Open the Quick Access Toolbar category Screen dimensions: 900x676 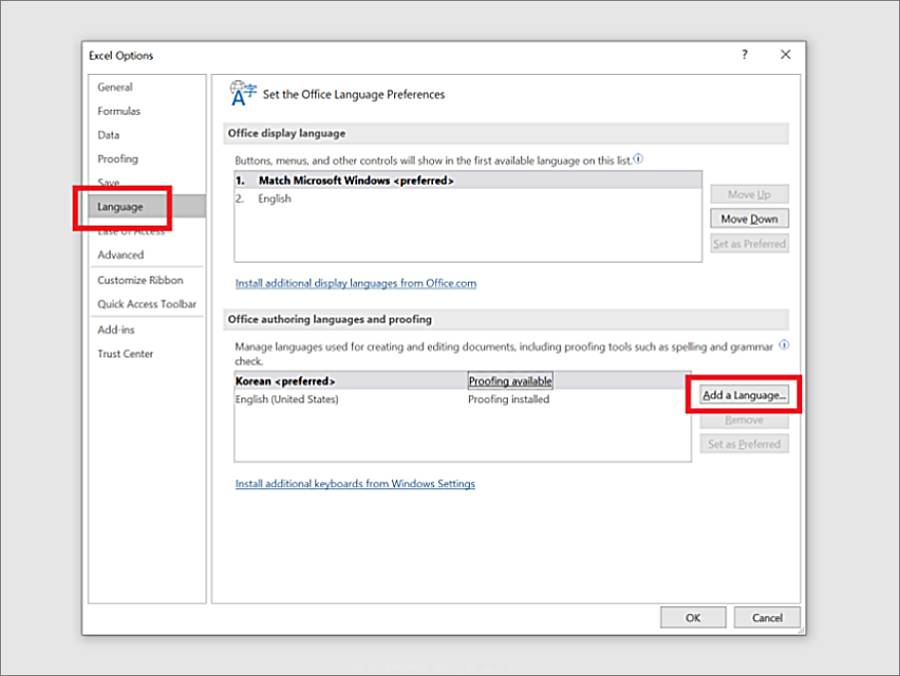(x=147, y=304)
